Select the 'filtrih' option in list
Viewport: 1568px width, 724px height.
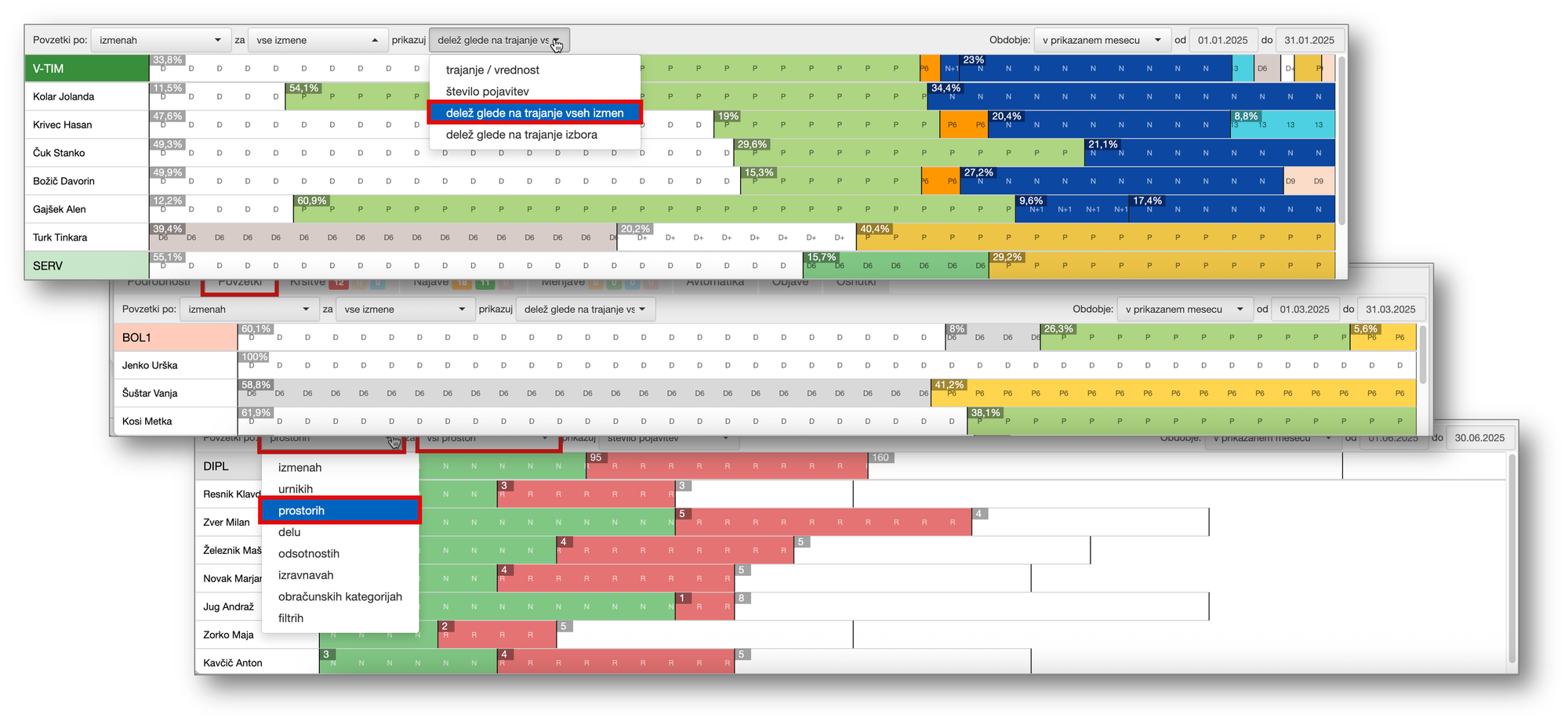click(290, 618)
